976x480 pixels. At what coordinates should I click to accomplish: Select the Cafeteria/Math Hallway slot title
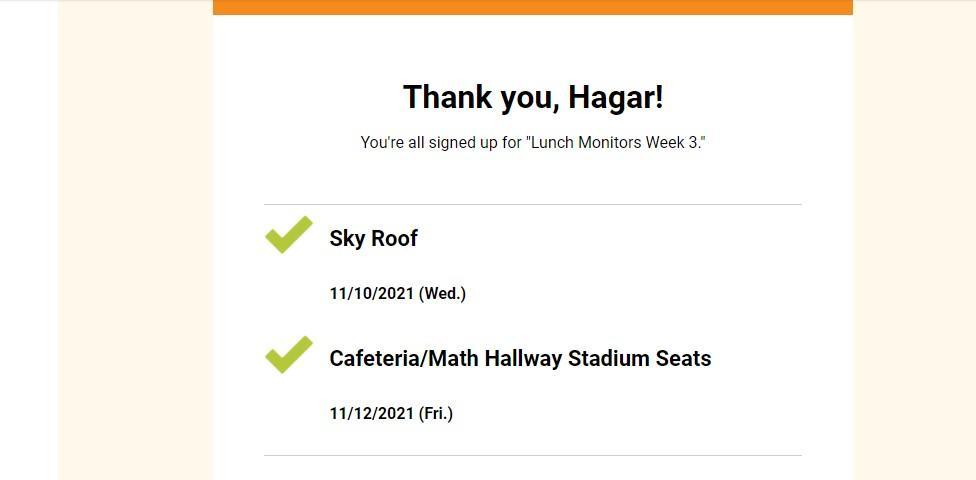click(x=520, y=358)
